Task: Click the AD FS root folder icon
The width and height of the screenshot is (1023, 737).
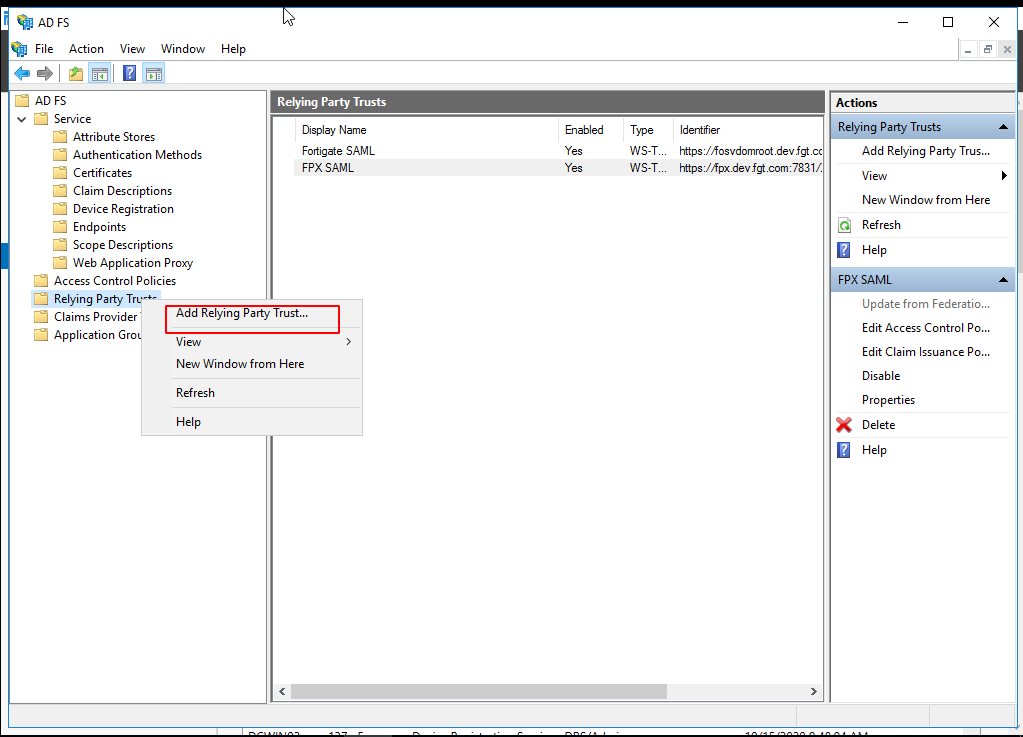Action: 22,100
